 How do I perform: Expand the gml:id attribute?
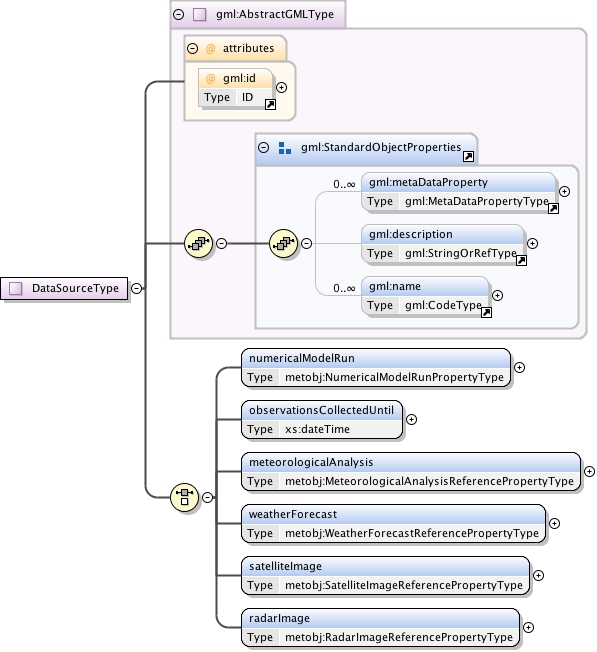[281, 88]
